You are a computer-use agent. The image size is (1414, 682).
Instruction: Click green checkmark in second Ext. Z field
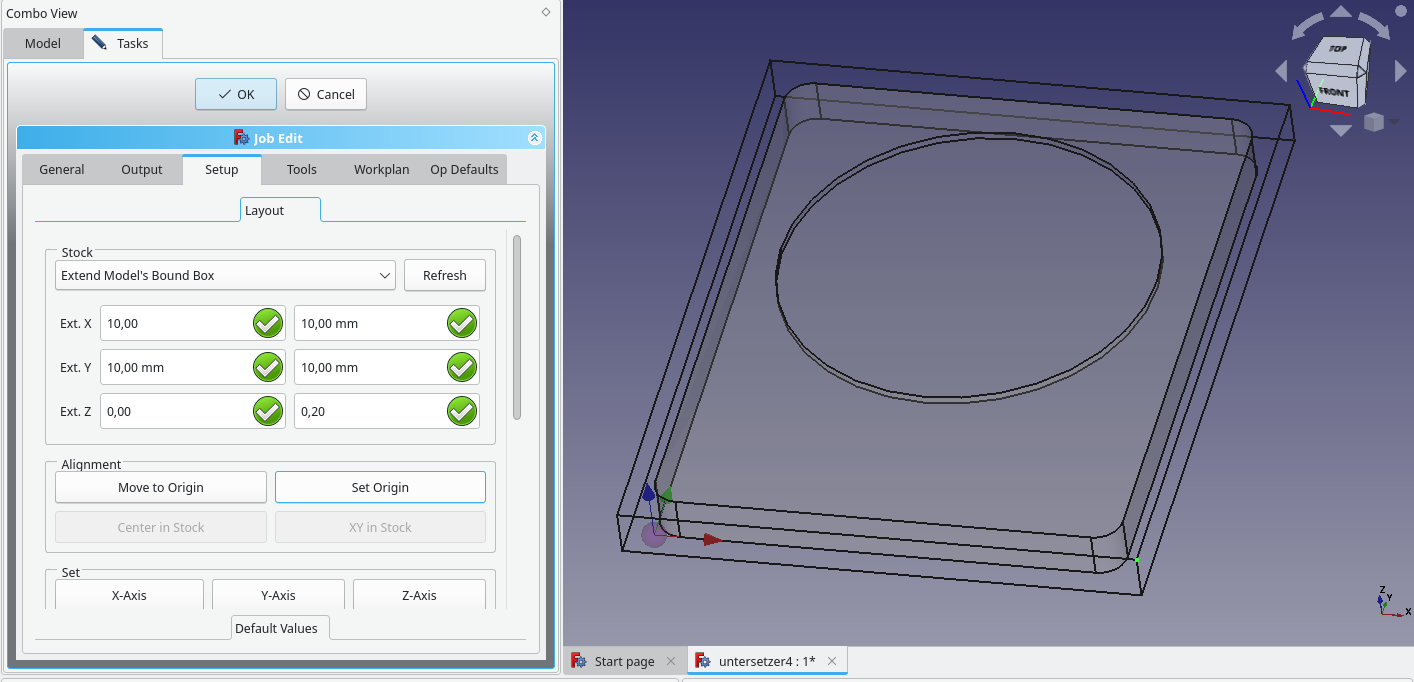(x=461, y=412)
